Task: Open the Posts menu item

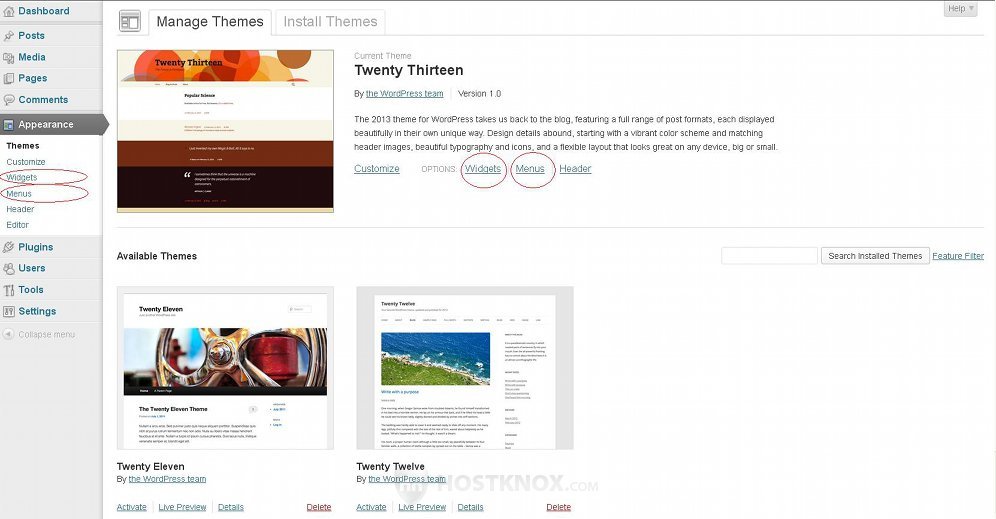Action: (x=31, y=36)
